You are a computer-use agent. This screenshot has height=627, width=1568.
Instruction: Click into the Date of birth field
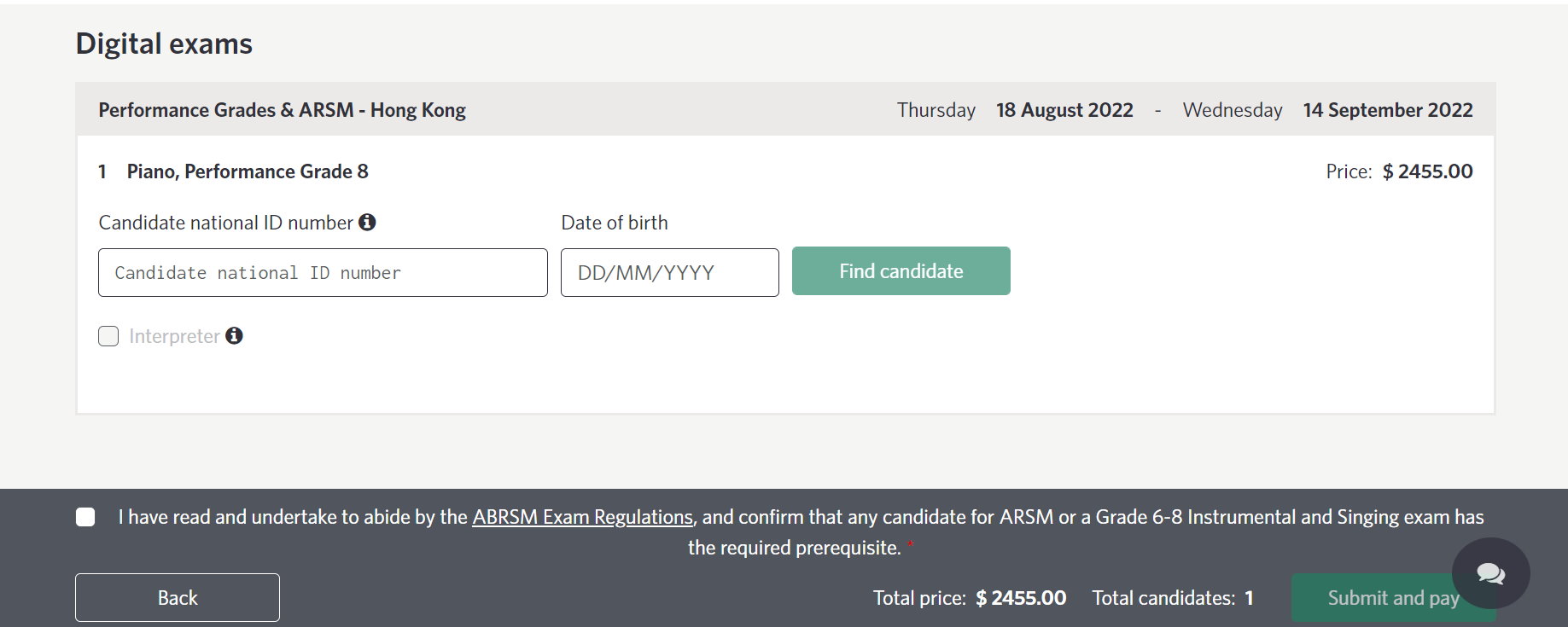[669, 273]
